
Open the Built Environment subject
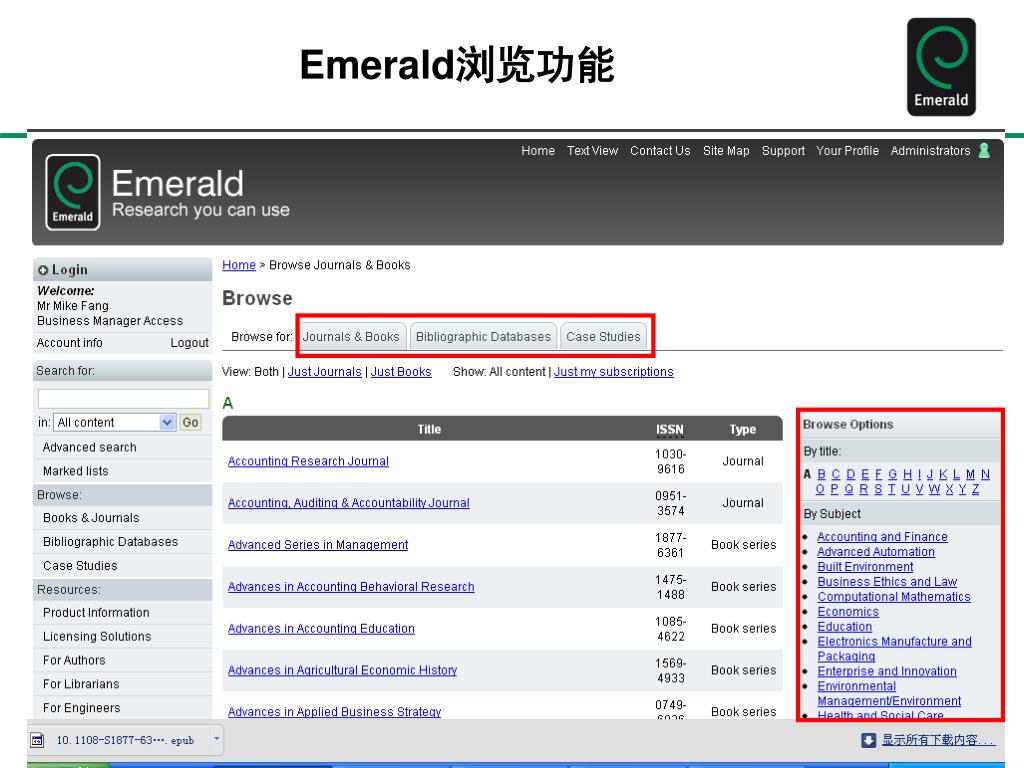click(x=865, y=567)
